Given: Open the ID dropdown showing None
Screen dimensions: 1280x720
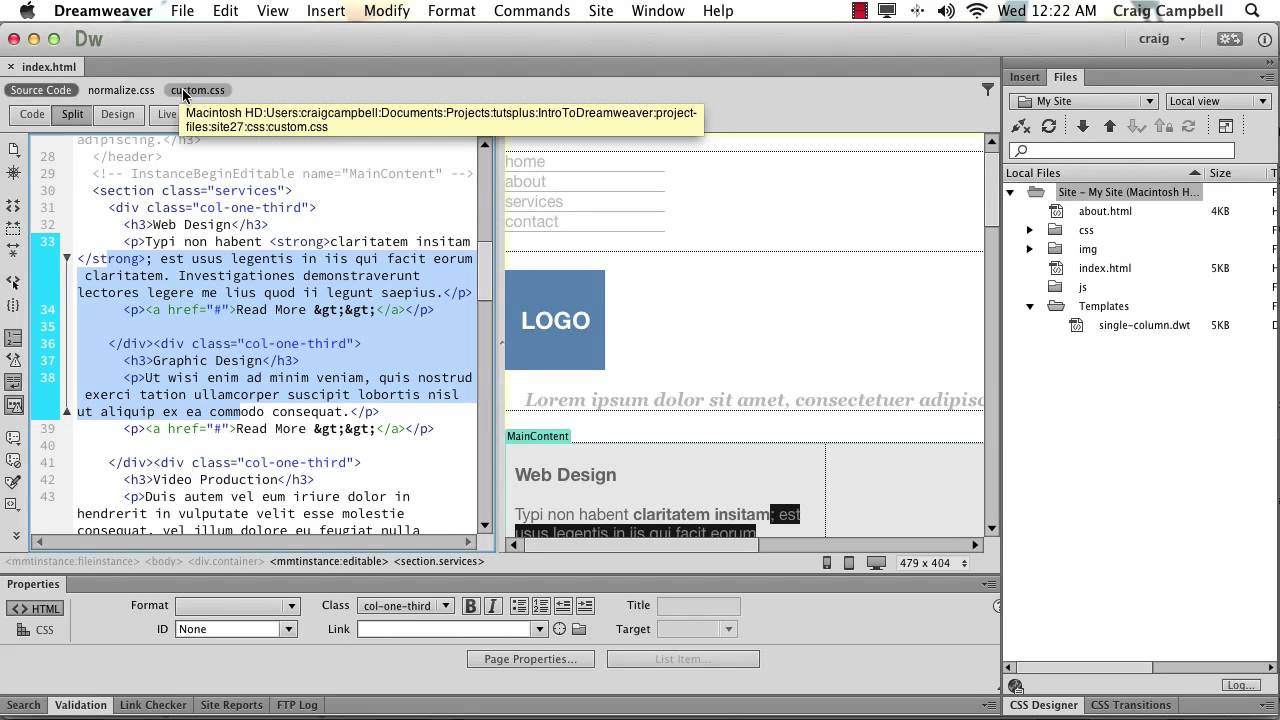Looking at the screenshot, I should pos(236,629).
